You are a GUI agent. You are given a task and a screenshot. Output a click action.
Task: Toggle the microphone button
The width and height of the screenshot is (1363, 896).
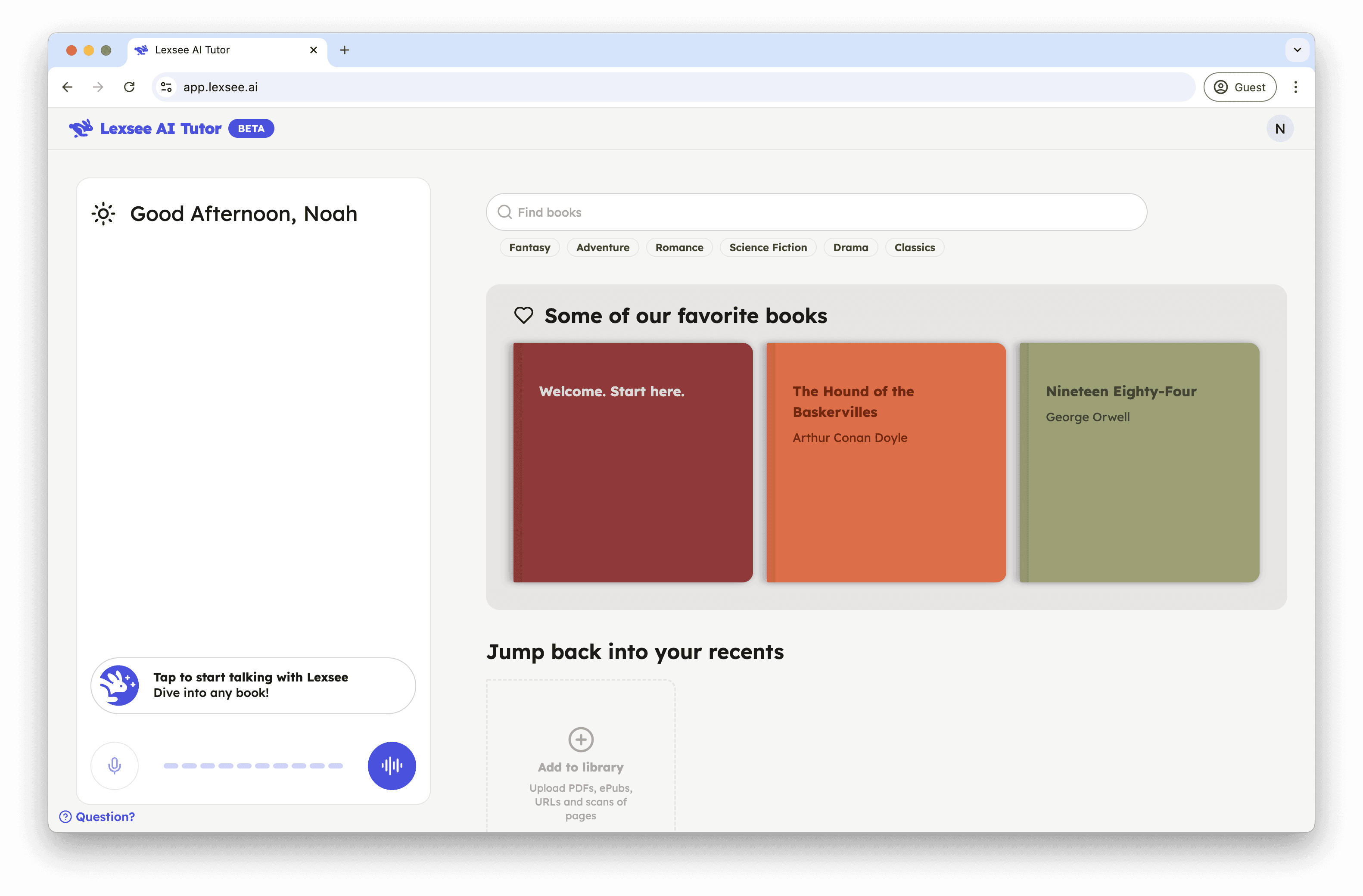pyautogui.click(x=115, y=765)
